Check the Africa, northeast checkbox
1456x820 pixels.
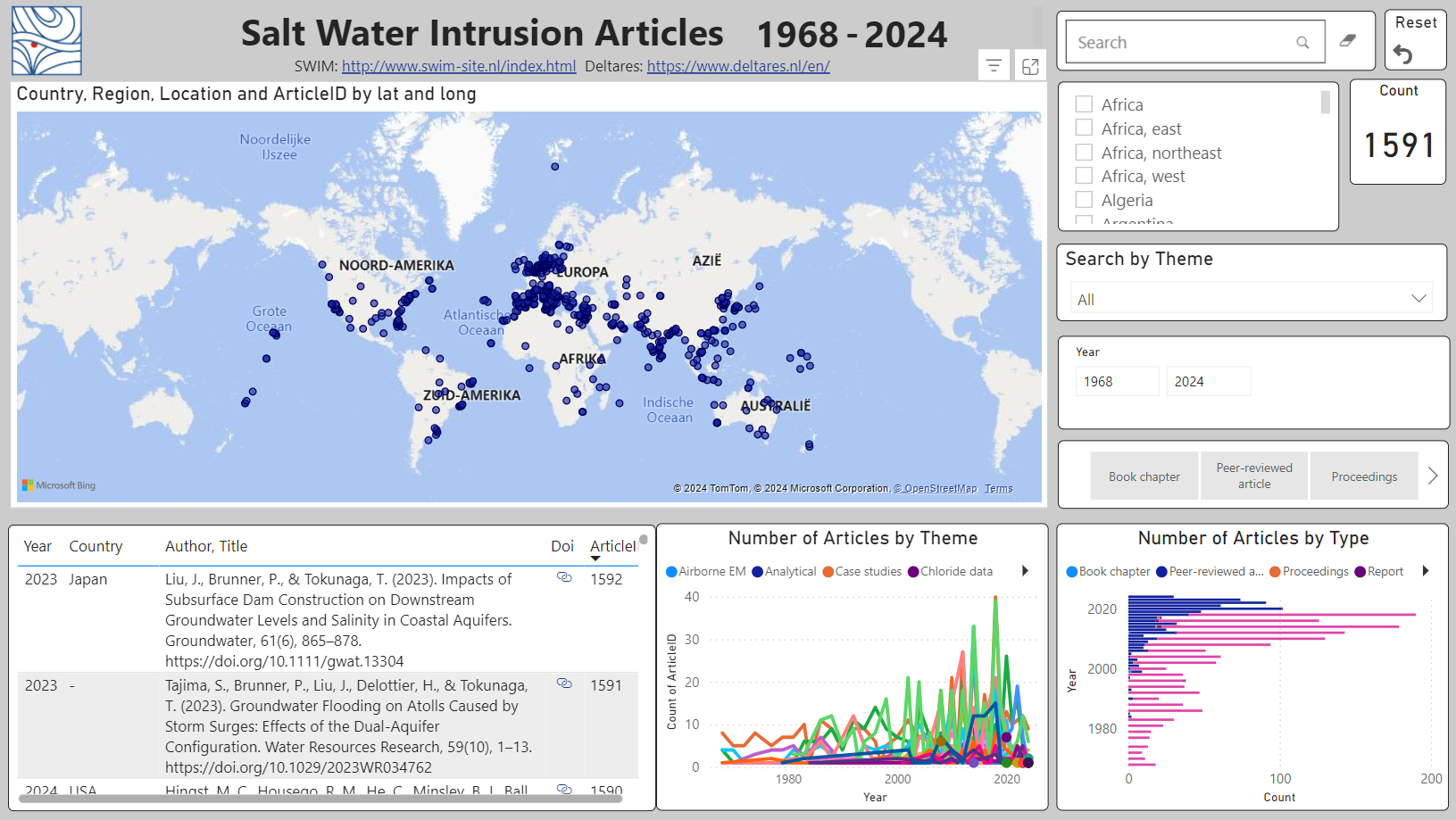pos(1084,152)
